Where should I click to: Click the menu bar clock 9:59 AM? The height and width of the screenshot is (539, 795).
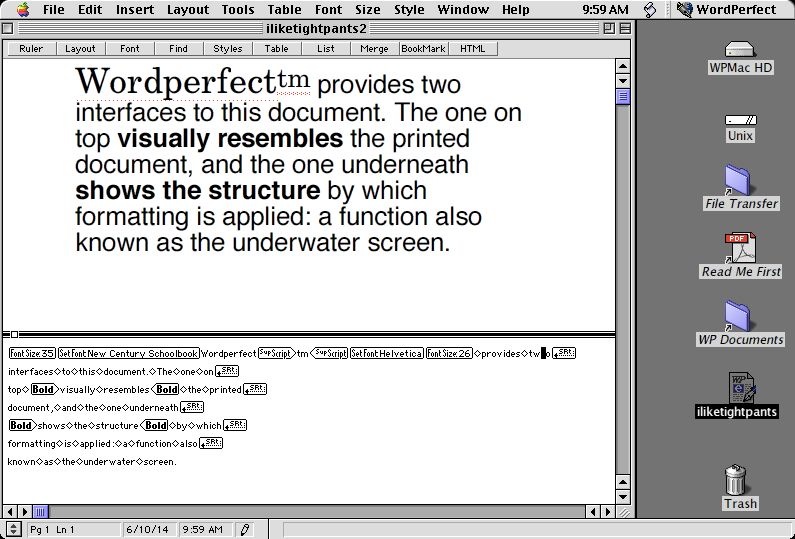point(605,9)
